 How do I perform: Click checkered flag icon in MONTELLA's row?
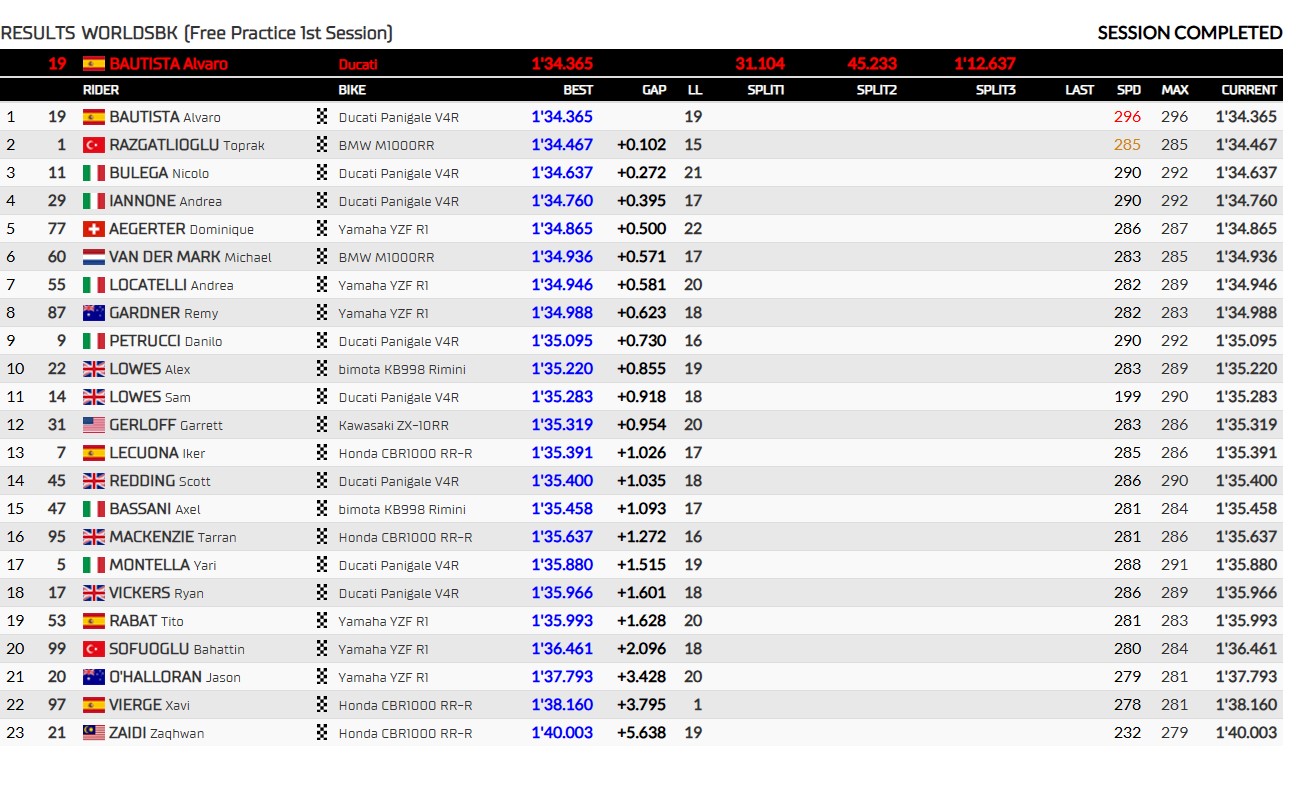click(322, 565)
